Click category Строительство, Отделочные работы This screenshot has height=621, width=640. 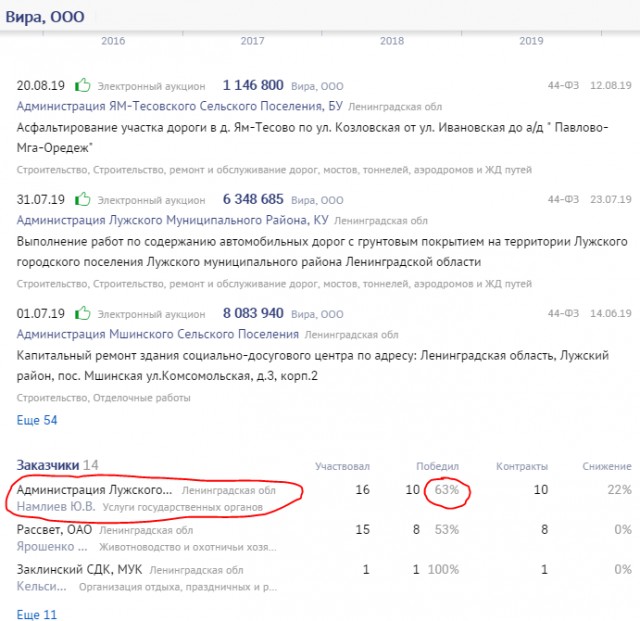point(103,398)
